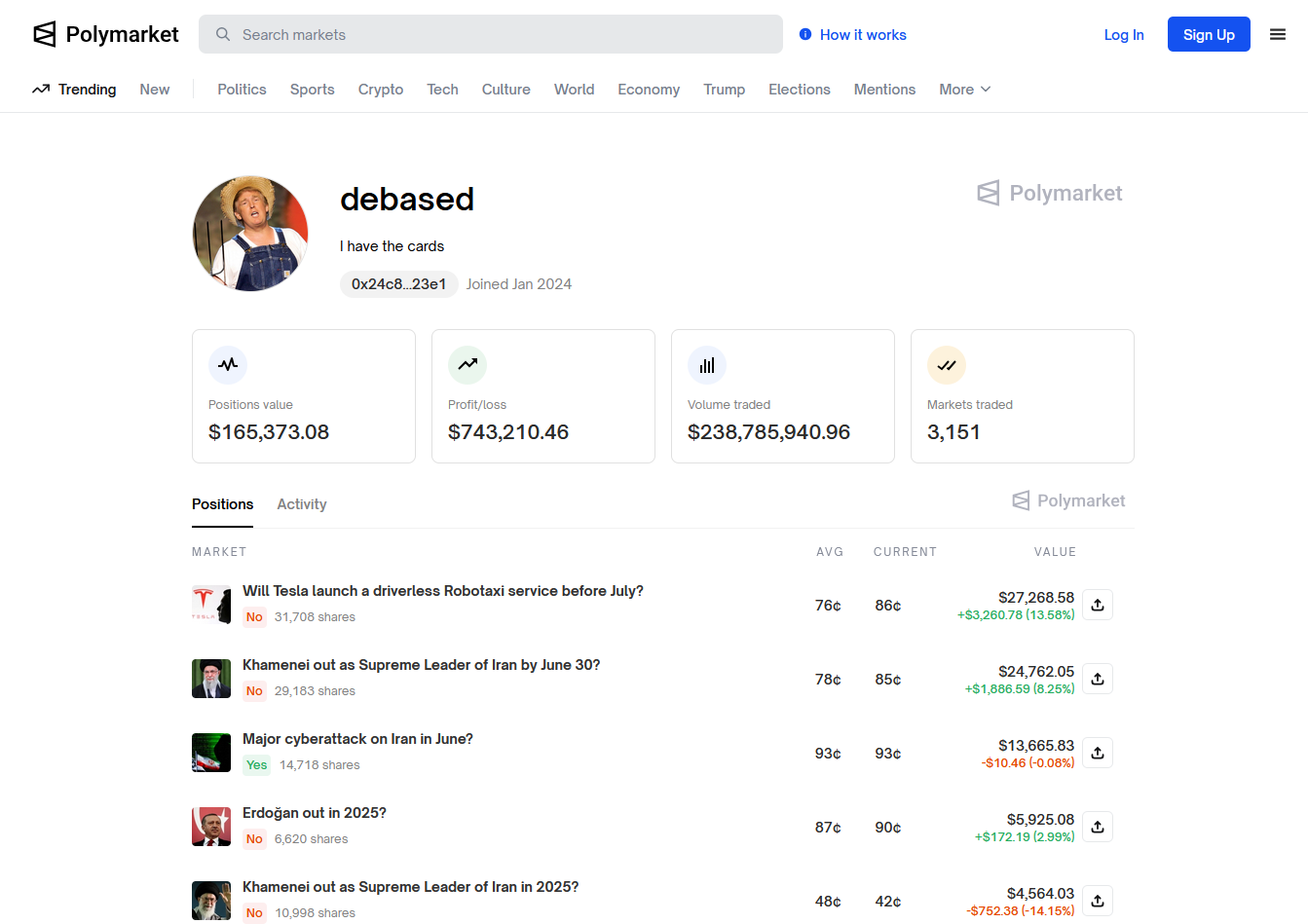The image size is (1308, 924).
Task: Go to Trump category
Action: pyautogui.click(x=724, y=89)
